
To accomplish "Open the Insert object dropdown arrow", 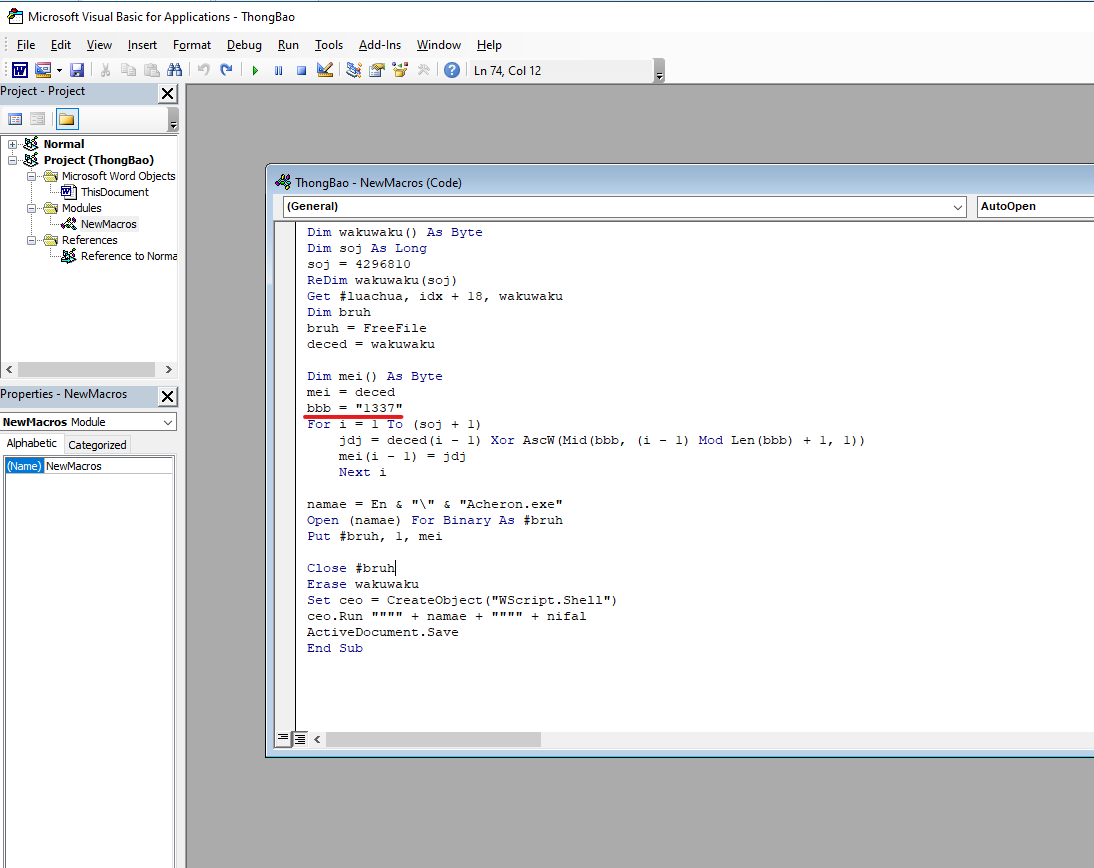I will [x=59, y=70].
